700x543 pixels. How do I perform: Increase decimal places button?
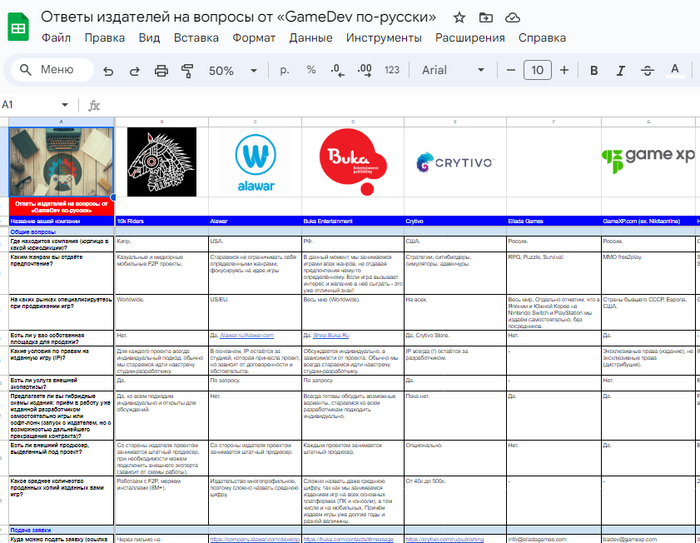point(364,71)
